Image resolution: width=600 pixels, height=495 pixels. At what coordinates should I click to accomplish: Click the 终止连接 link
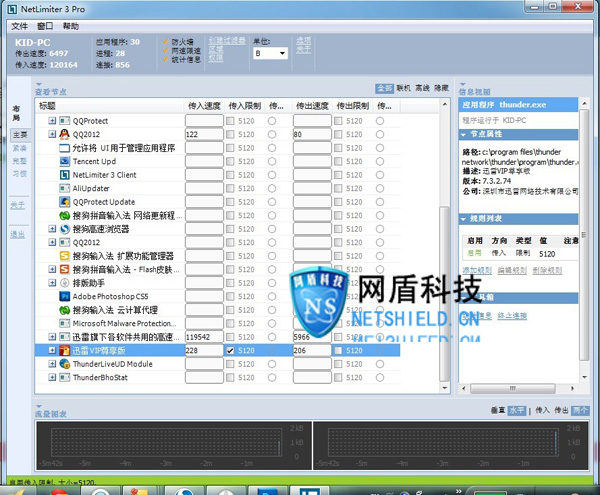pos(512,316)
